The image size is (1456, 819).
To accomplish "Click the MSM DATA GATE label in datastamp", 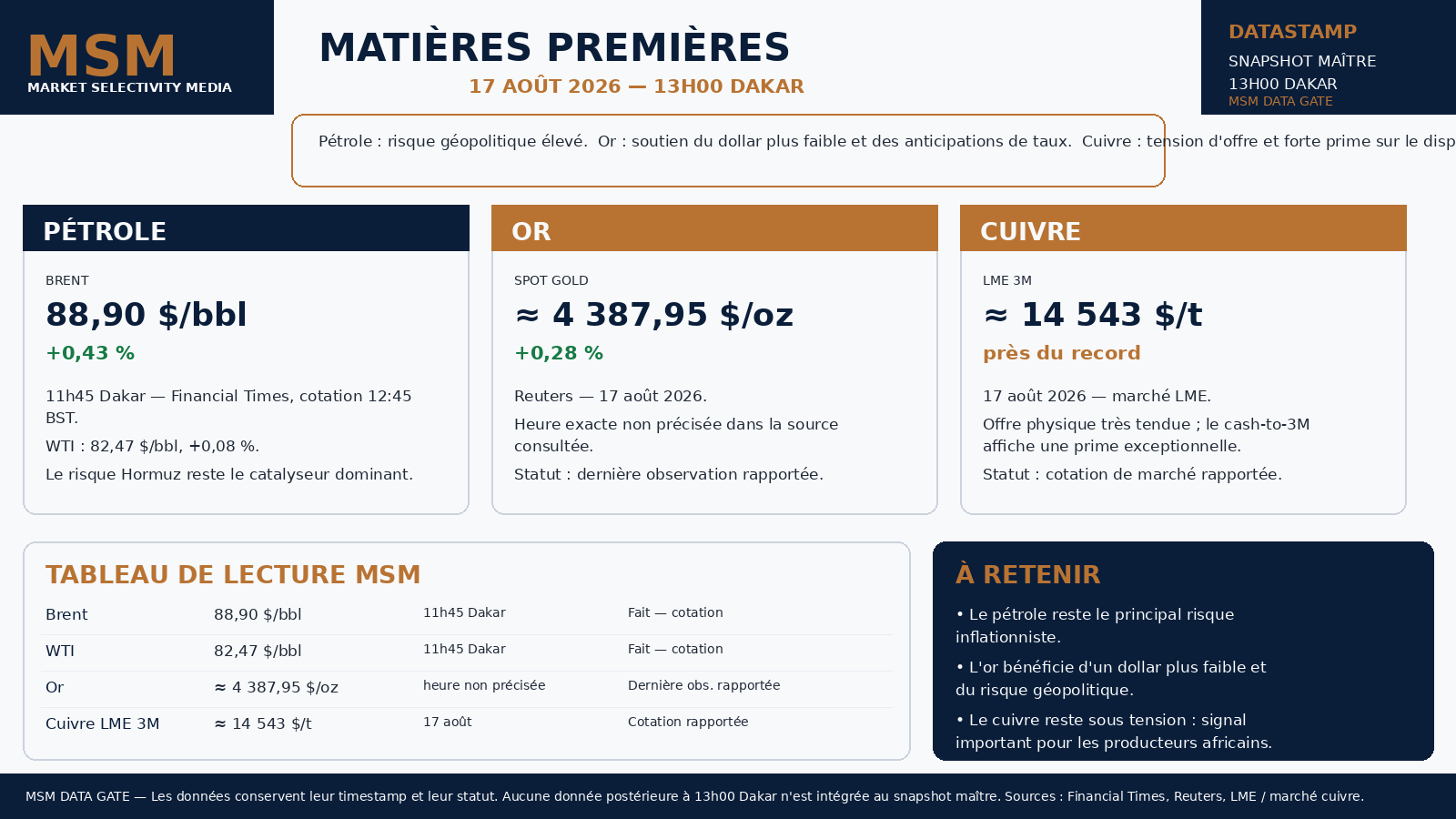I will point(1280,101).
